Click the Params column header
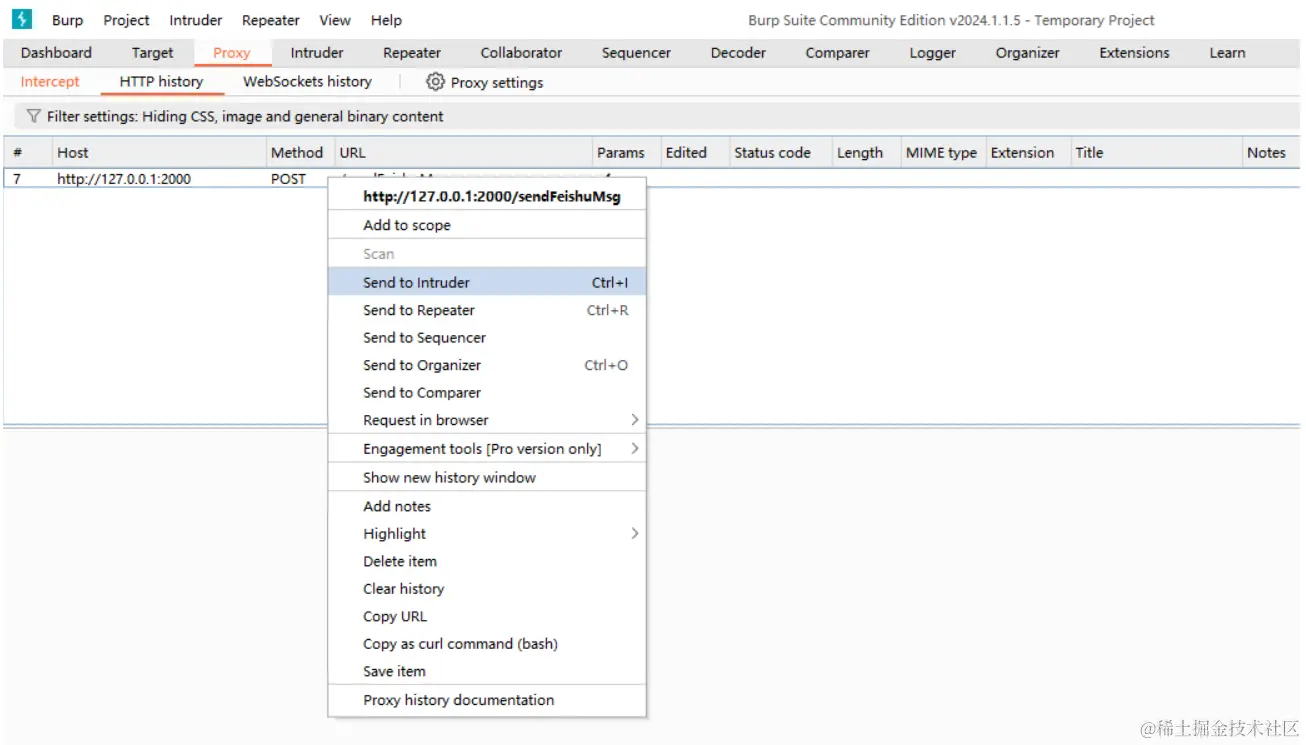This screenshot has width=1306, height=745. click(x=626, y=153)
